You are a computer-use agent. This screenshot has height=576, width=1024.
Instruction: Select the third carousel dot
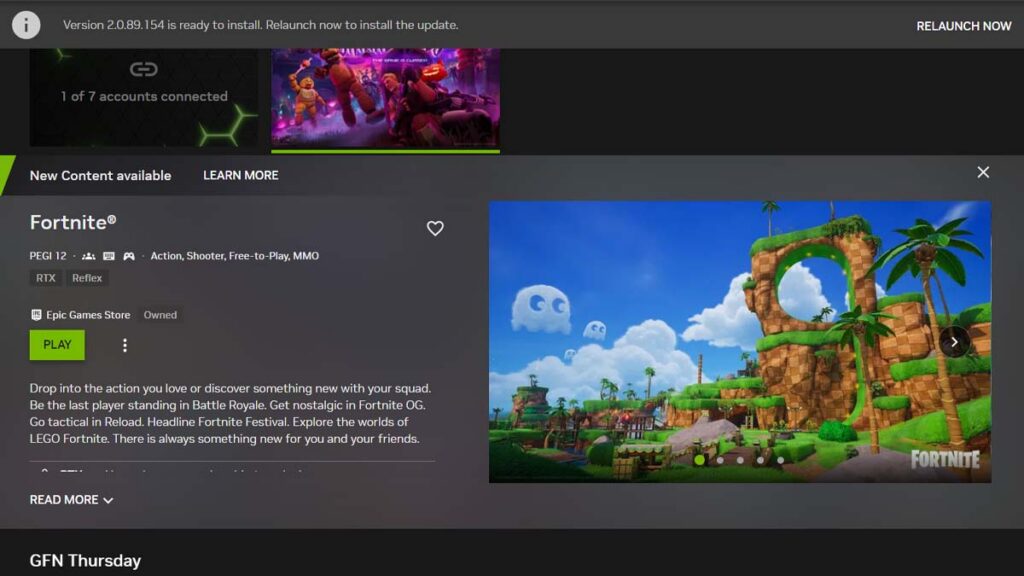coord(740,460)
